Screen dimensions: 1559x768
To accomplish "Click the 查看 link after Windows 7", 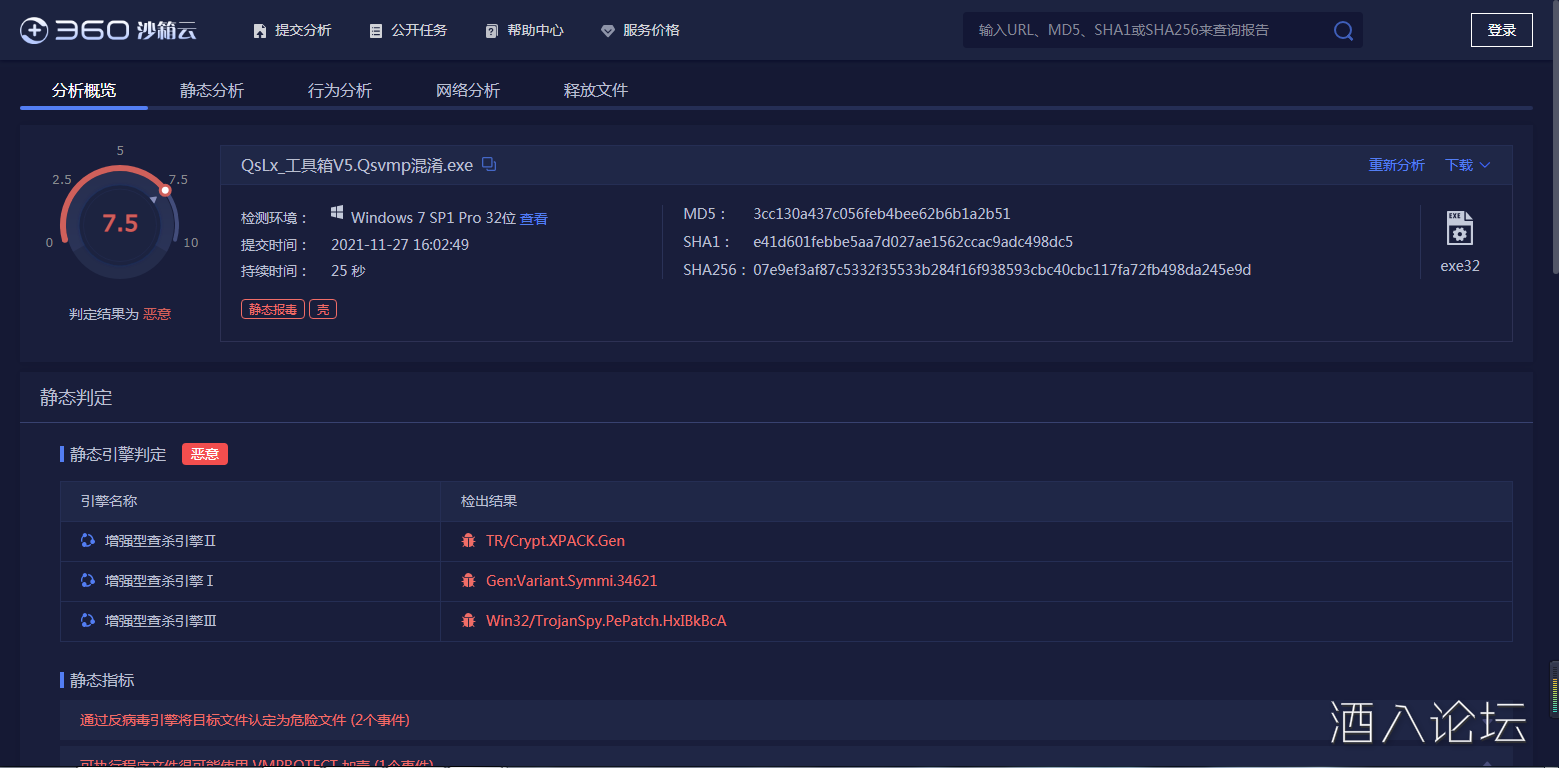I will tap(533, 219).
